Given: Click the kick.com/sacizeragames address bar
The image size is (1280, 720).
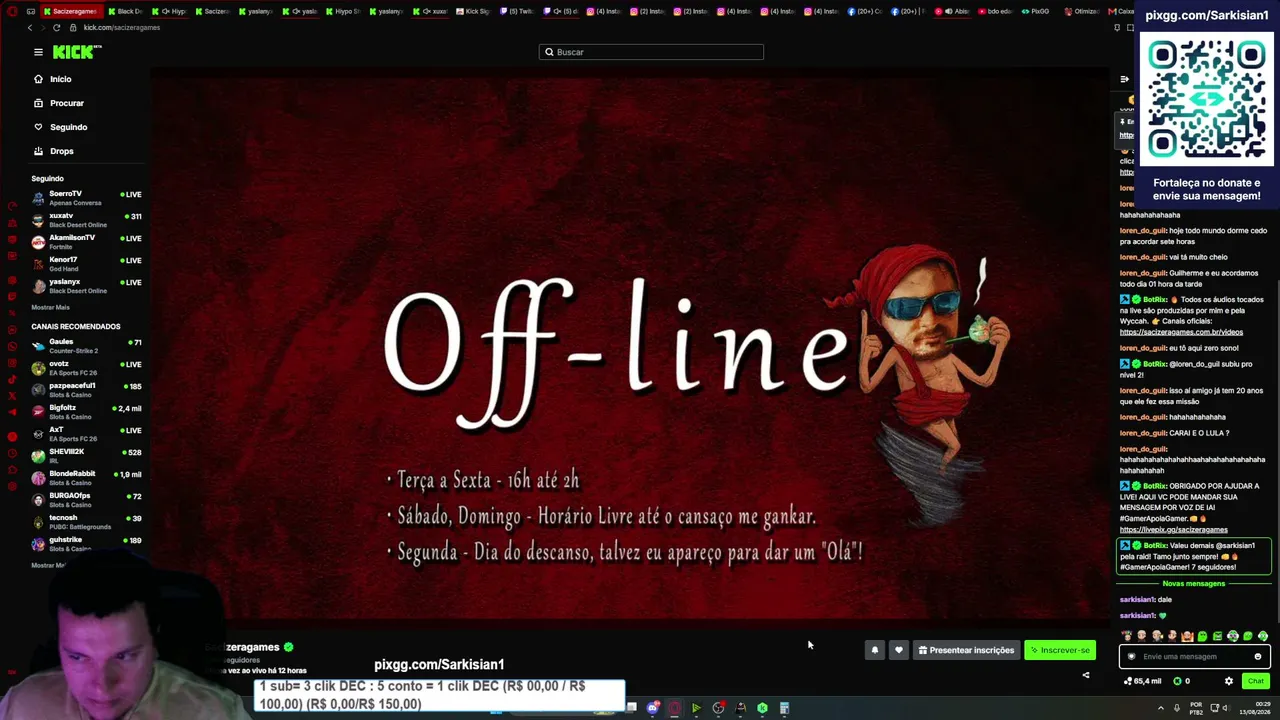Looking at the screenshot, I should [x=122, y=27].
